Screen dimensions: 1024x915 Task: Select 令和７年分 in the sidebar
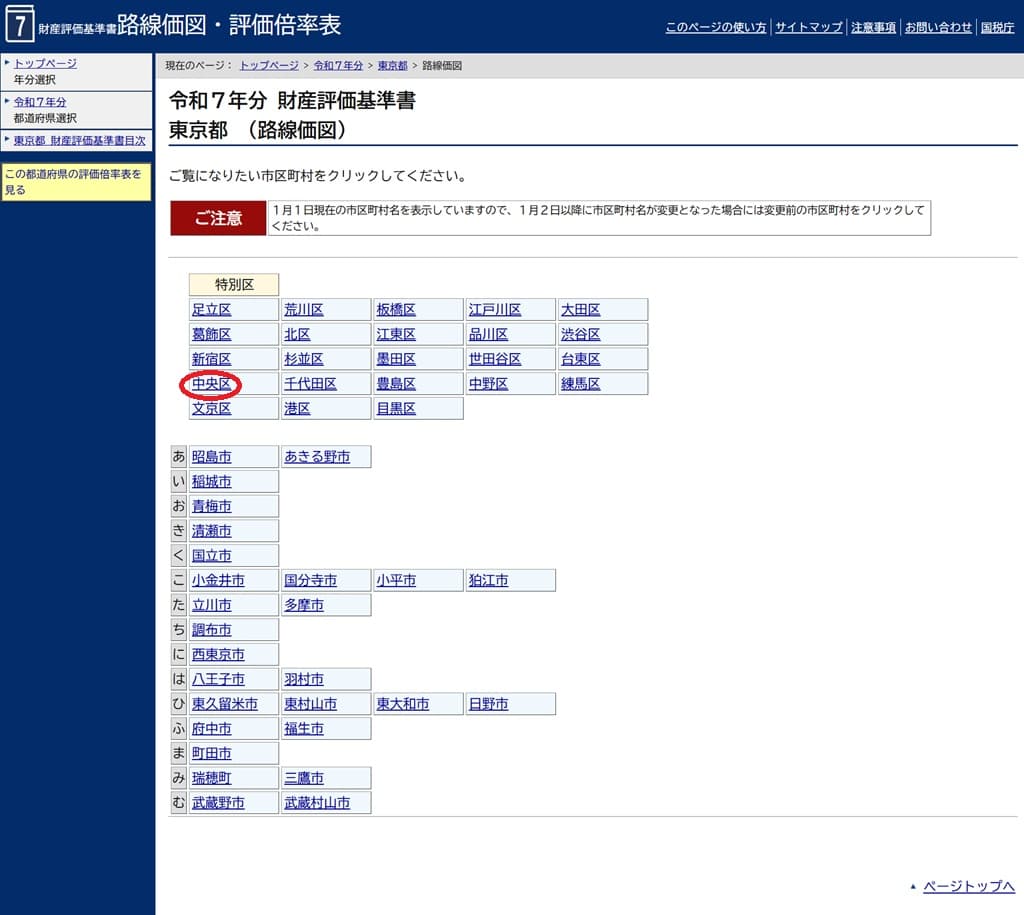tap(40, 102)
